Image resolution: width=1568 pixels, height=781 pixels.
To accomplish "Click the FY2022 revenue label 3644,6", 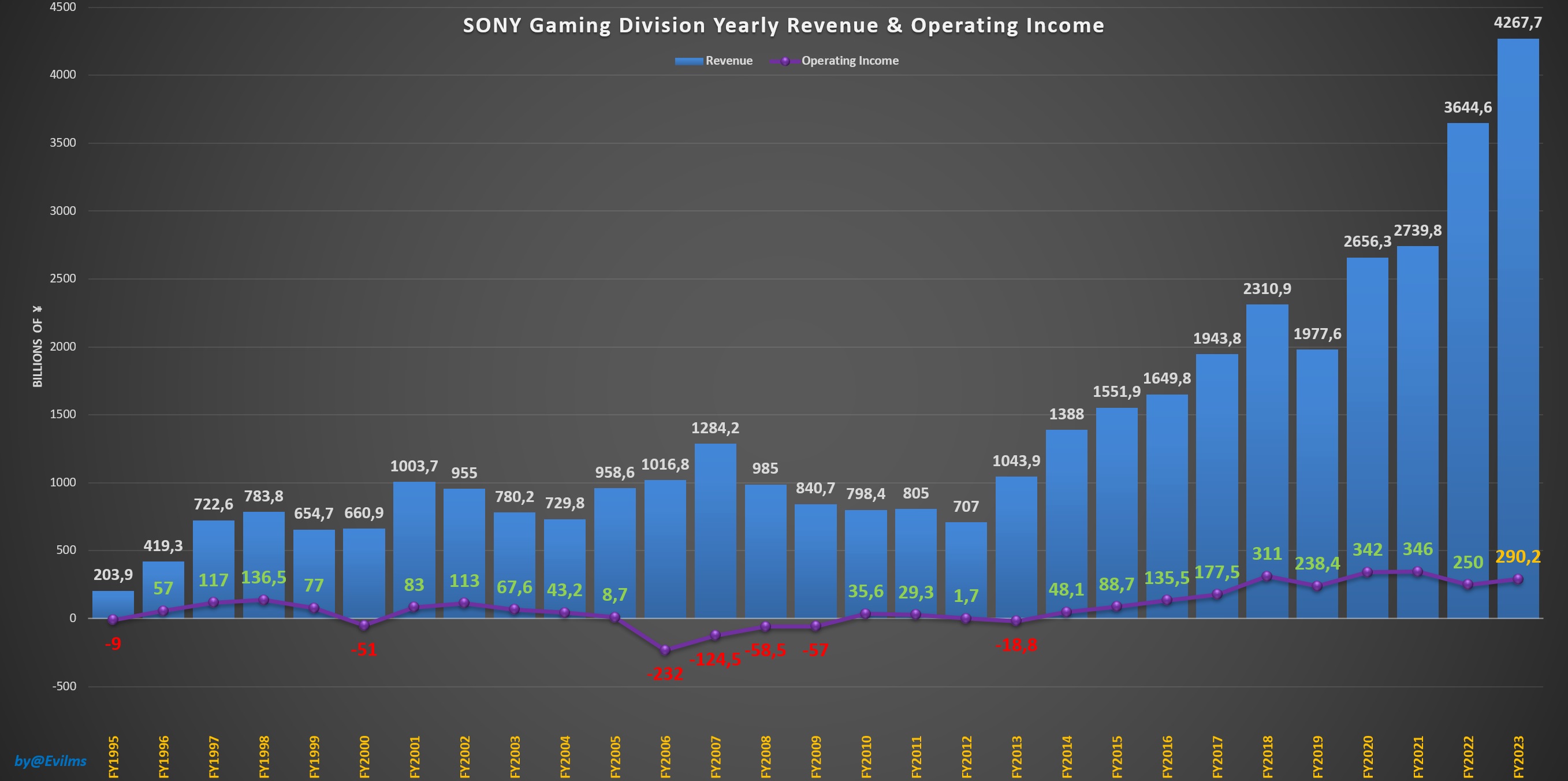I will pyautogui.click(x=1468, y=108).
